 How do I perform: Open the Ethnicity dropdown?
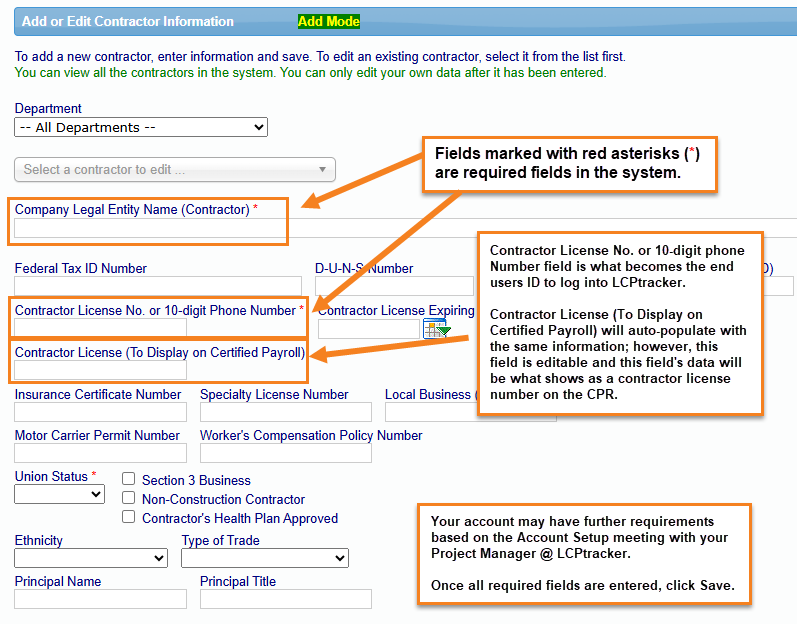click(x=91, y=558)
